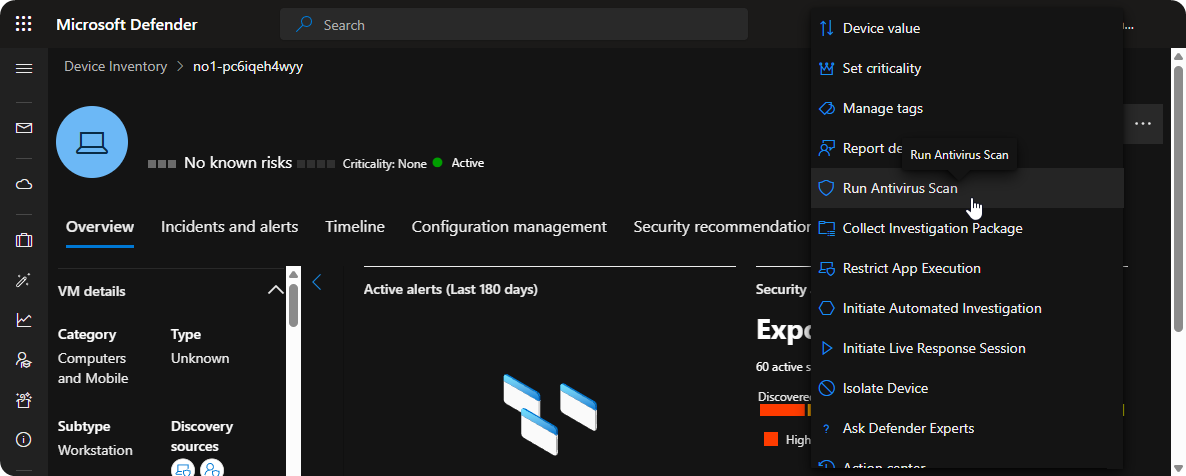Select Collect Investigation Package
Image resolution: width=1186 pixels, height=476 pixels.
point(932,228)
